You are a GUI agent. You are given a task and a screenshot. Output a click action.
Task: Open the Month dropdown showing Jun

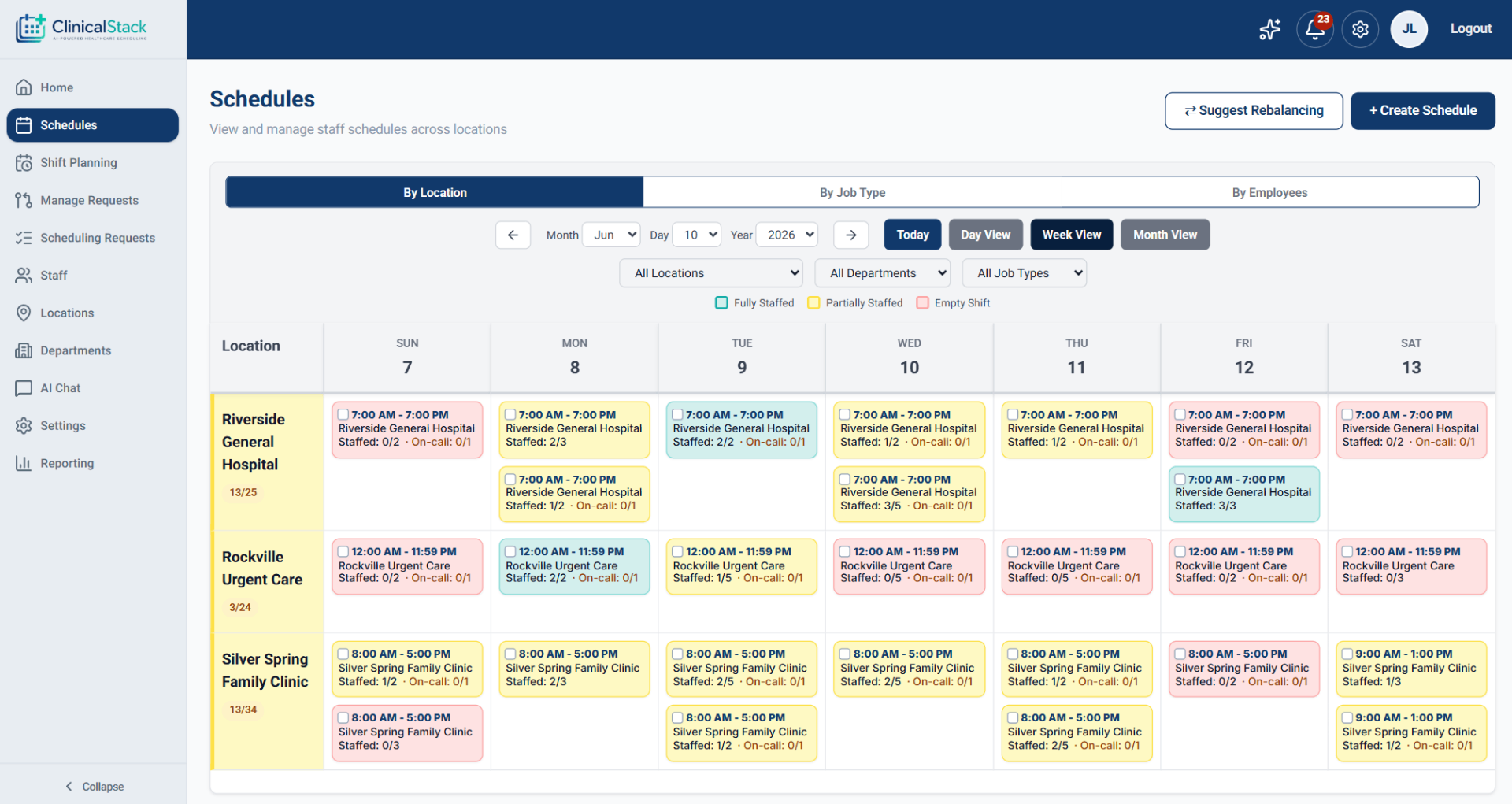[611, 235]
